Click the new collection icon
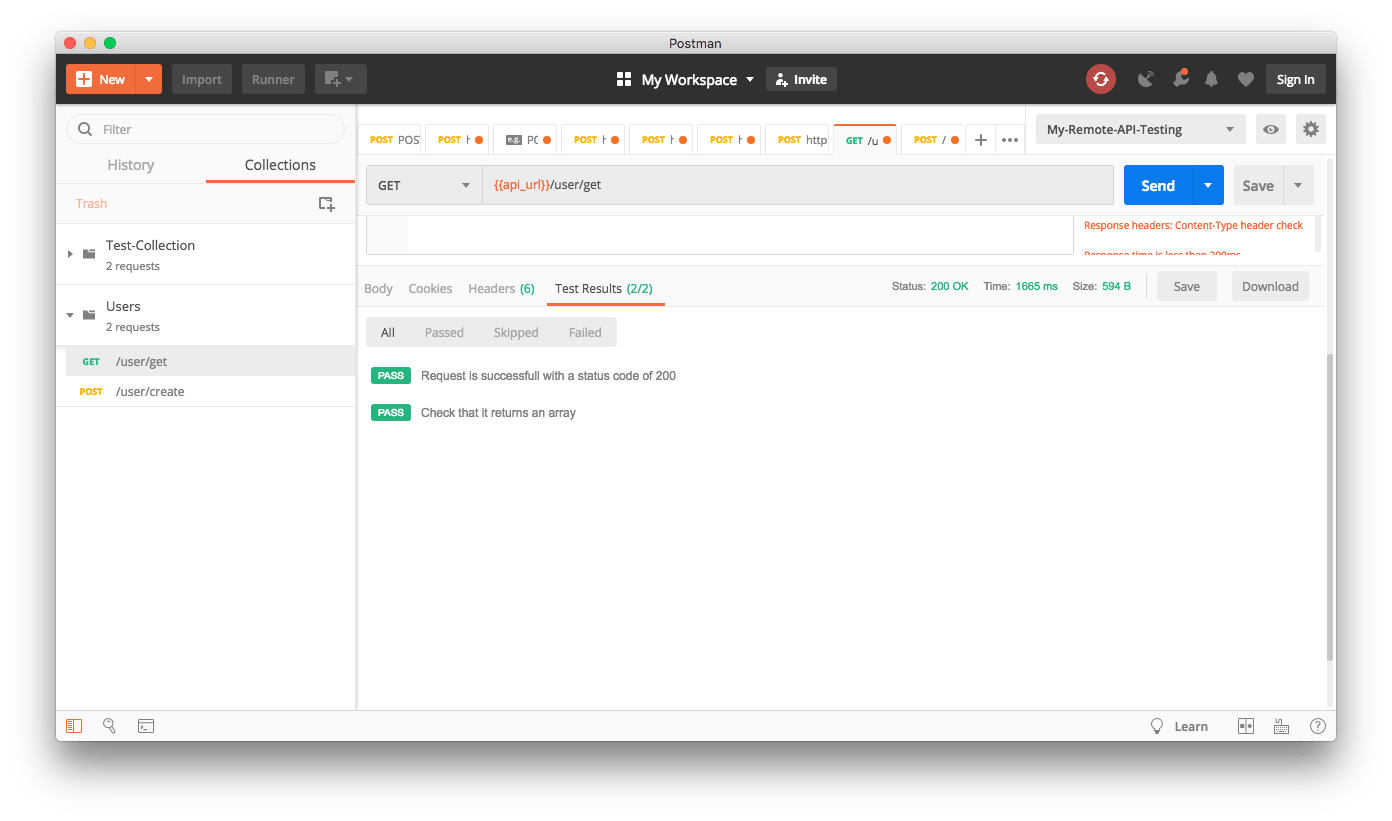The image size is (1392, 821). tap(326, 204)
